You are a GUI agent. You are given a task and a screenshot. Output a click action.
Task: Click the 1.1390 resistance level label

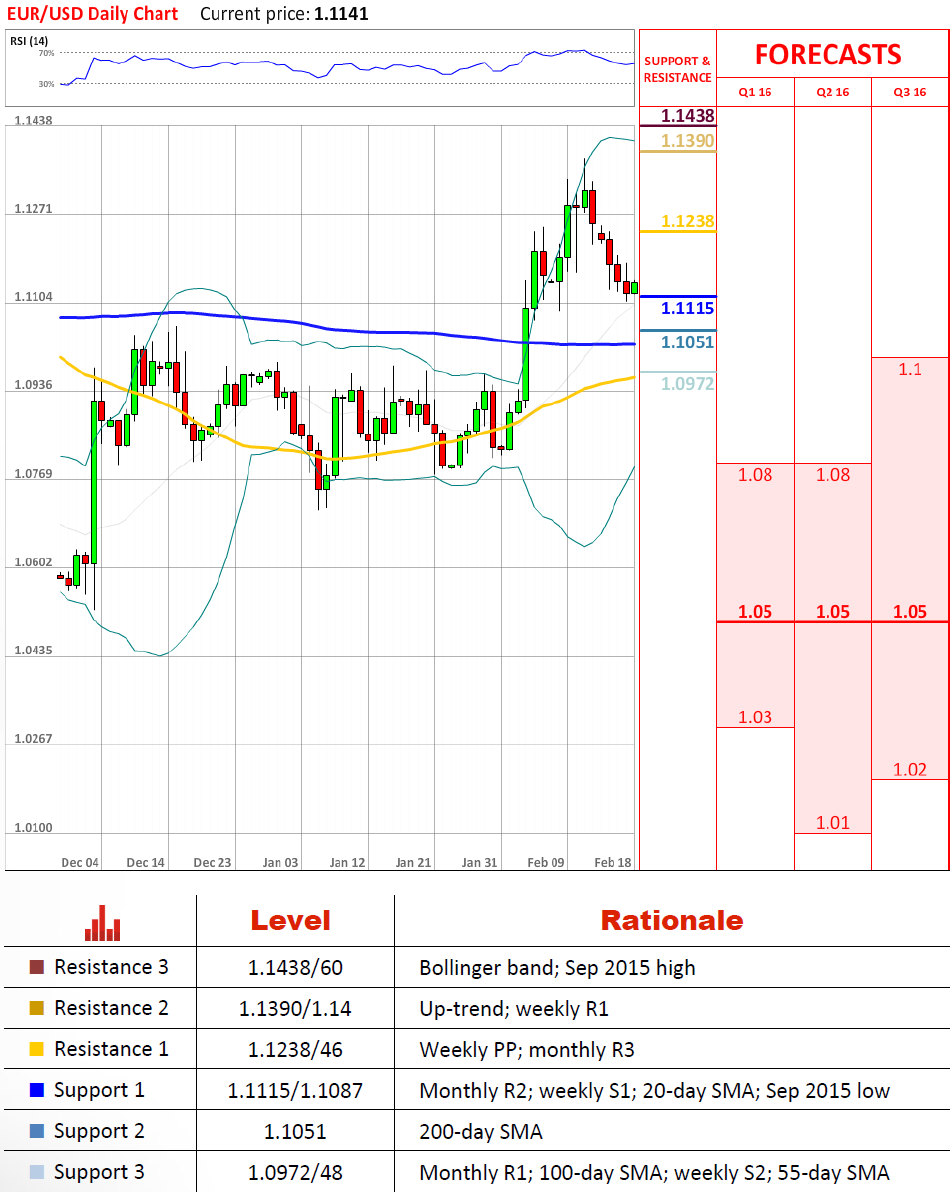(687, 141)
